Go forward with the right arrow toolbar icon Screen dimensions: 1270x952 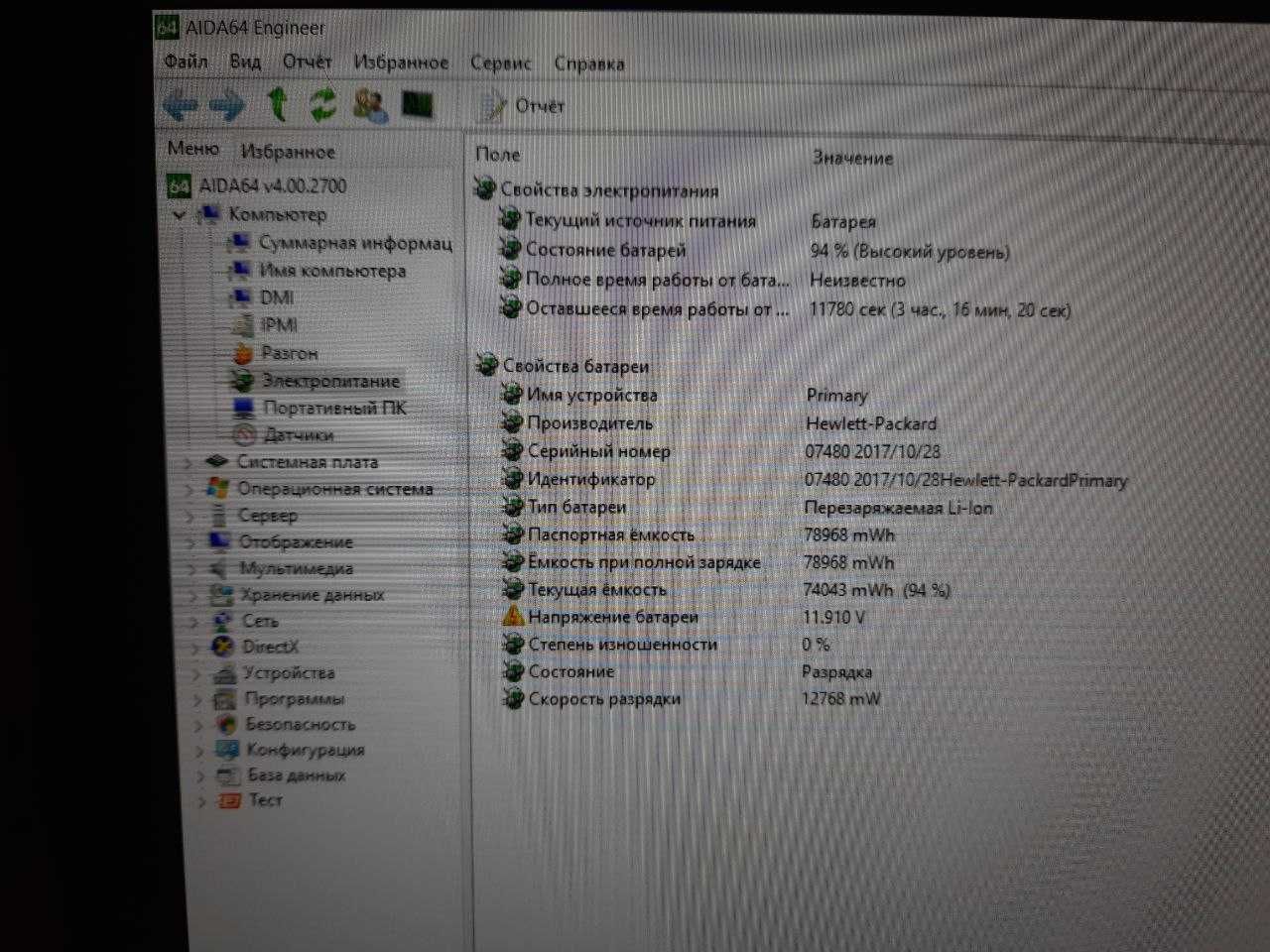(x=227, y=104)
